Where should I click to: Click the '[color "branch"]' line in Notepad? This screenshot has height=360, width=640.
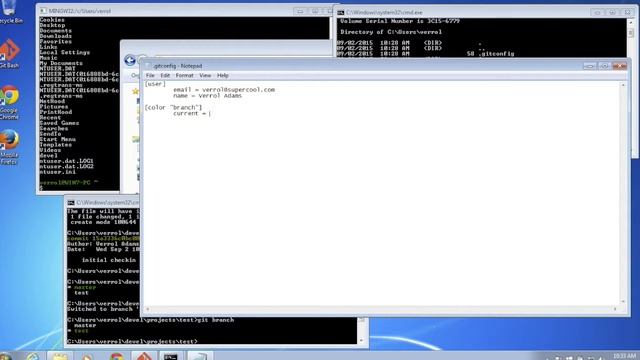[173, 107]
